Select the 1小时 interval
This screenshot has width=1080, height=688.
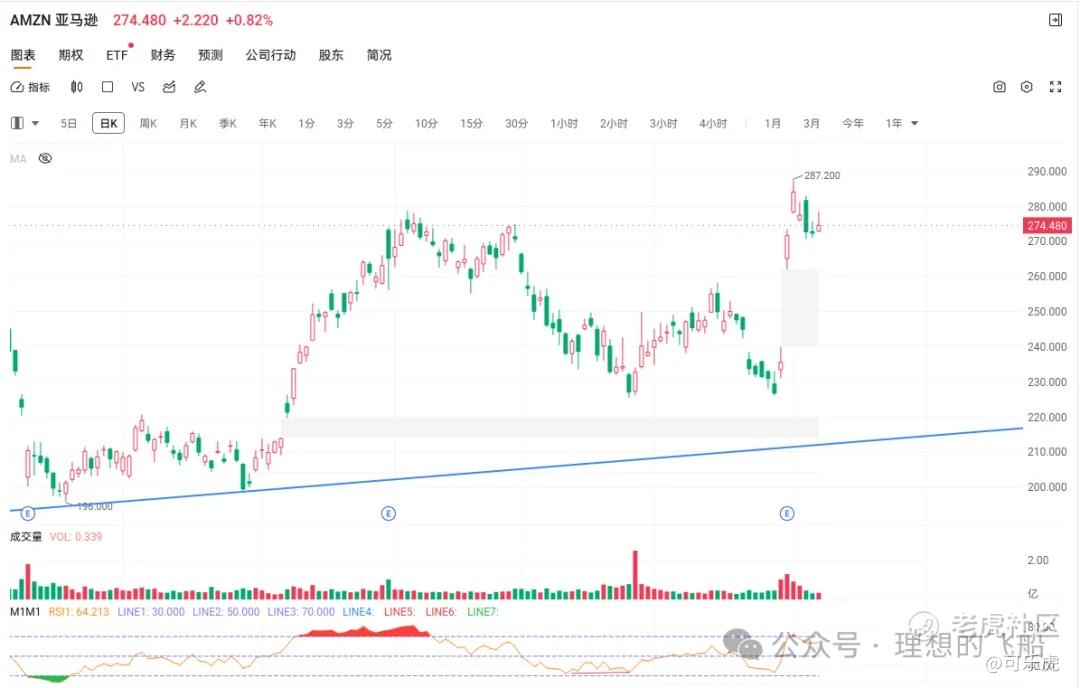tap(564, 123)
